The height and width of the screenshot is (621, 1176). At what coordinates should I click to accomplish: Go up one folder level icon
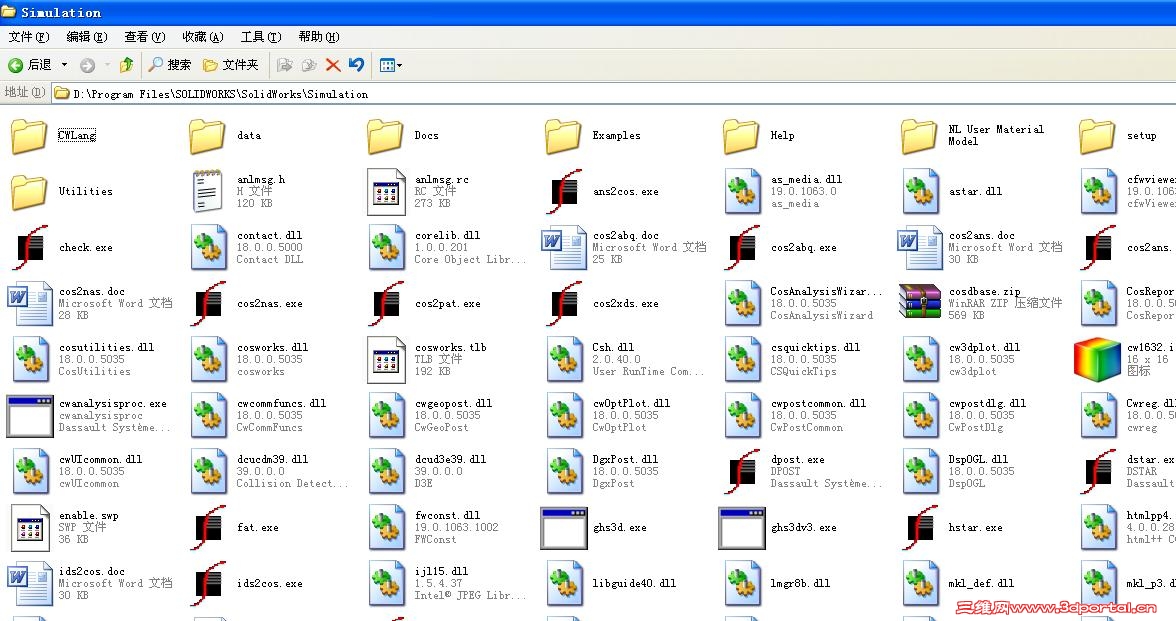click(126, 65)
